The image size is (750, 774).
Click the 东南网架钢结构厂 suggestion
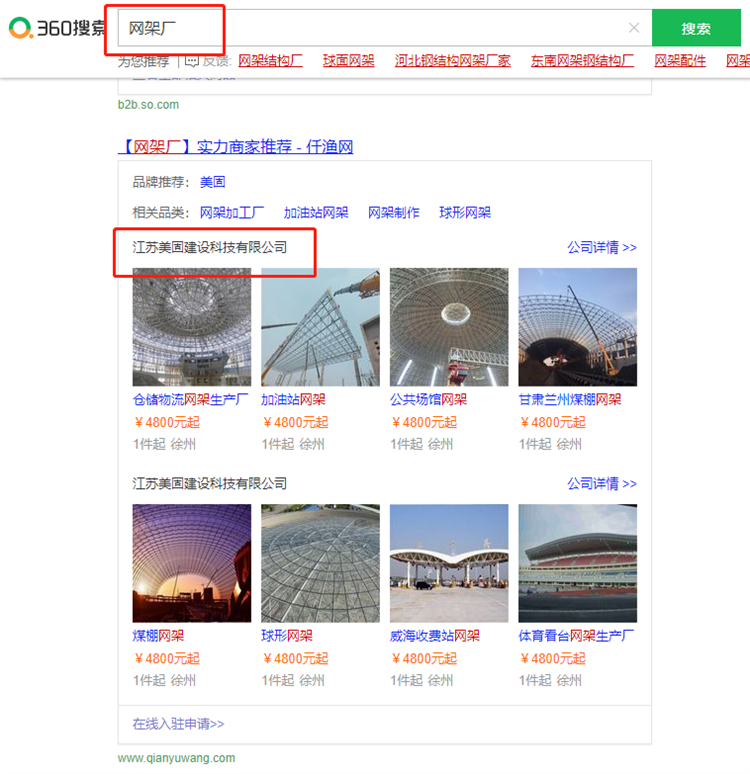582,61
